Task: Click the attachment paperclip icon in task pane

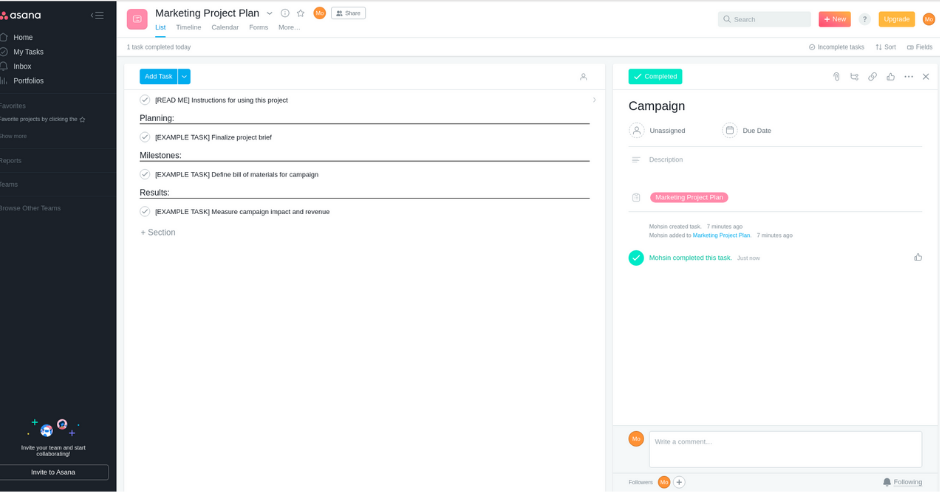Action: tap(836, 77)
